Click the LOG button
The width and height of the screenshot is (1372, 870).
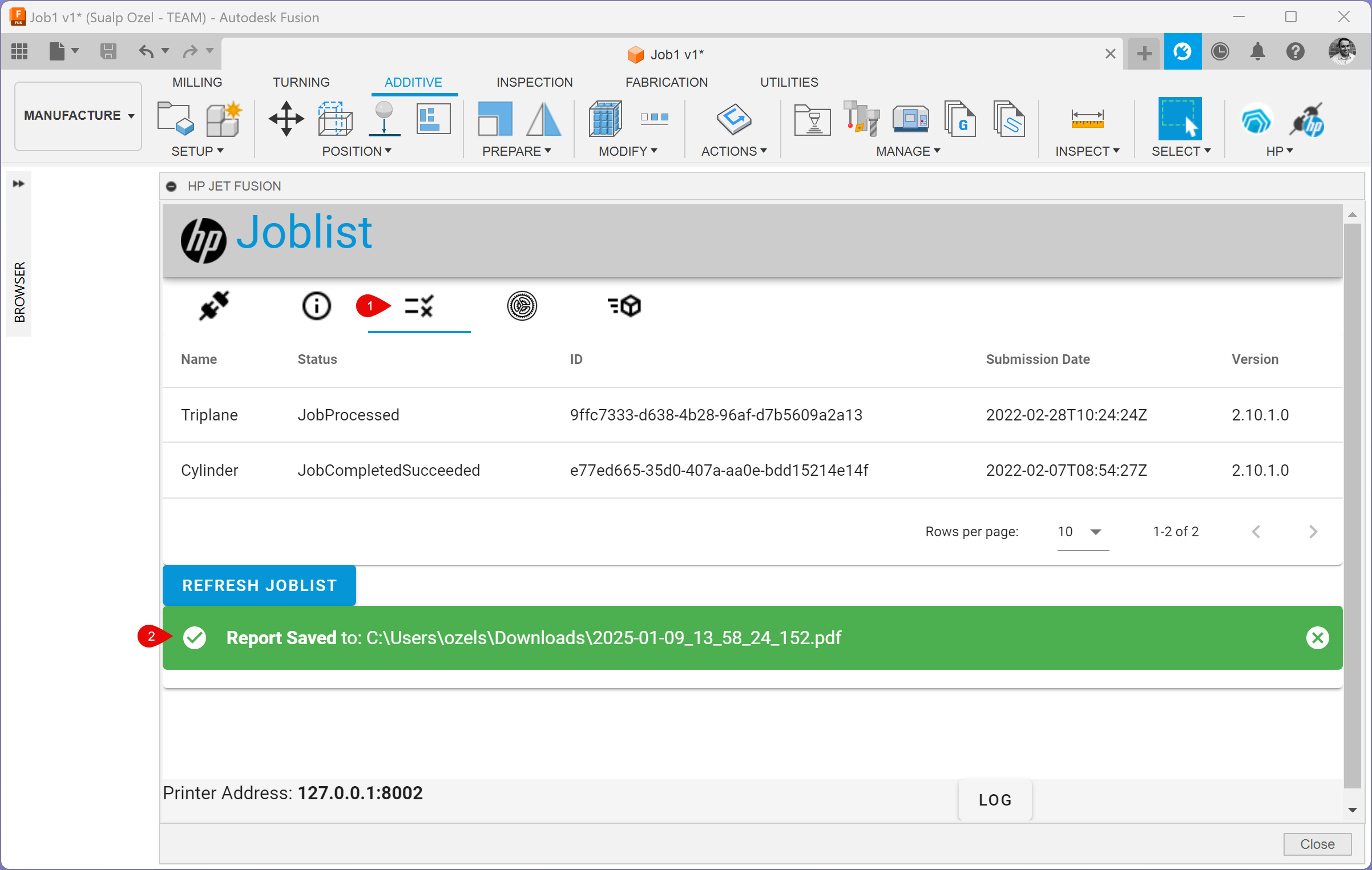(995, 800)
